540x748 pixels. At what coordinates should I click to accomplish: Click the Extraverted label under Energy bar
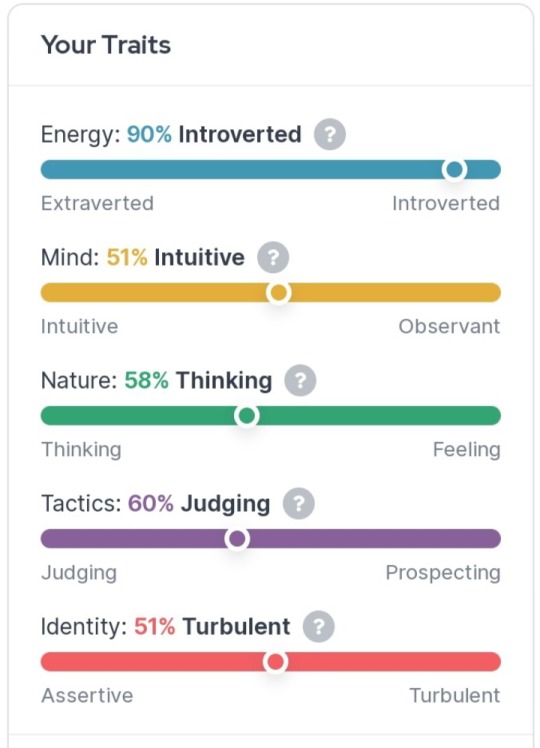pos(97,203)
